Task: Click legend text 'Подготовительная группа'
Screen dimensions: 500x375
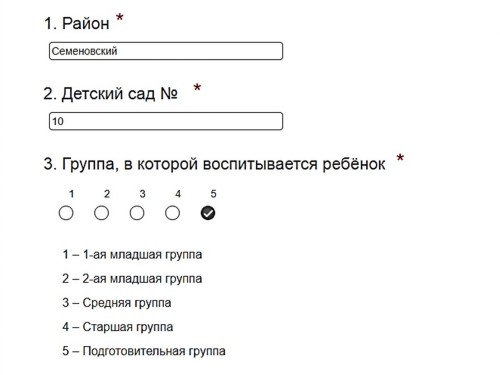Action: [154, 351]
